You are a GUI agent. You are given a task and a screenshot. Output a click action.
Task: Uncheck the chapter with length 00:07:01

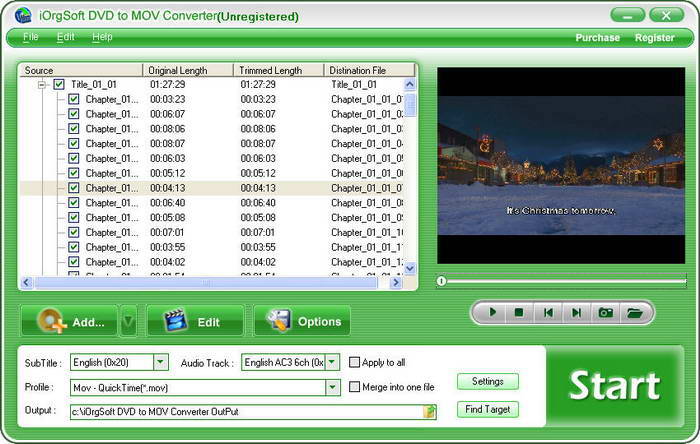pyautogui.click(x=74, y=232)
